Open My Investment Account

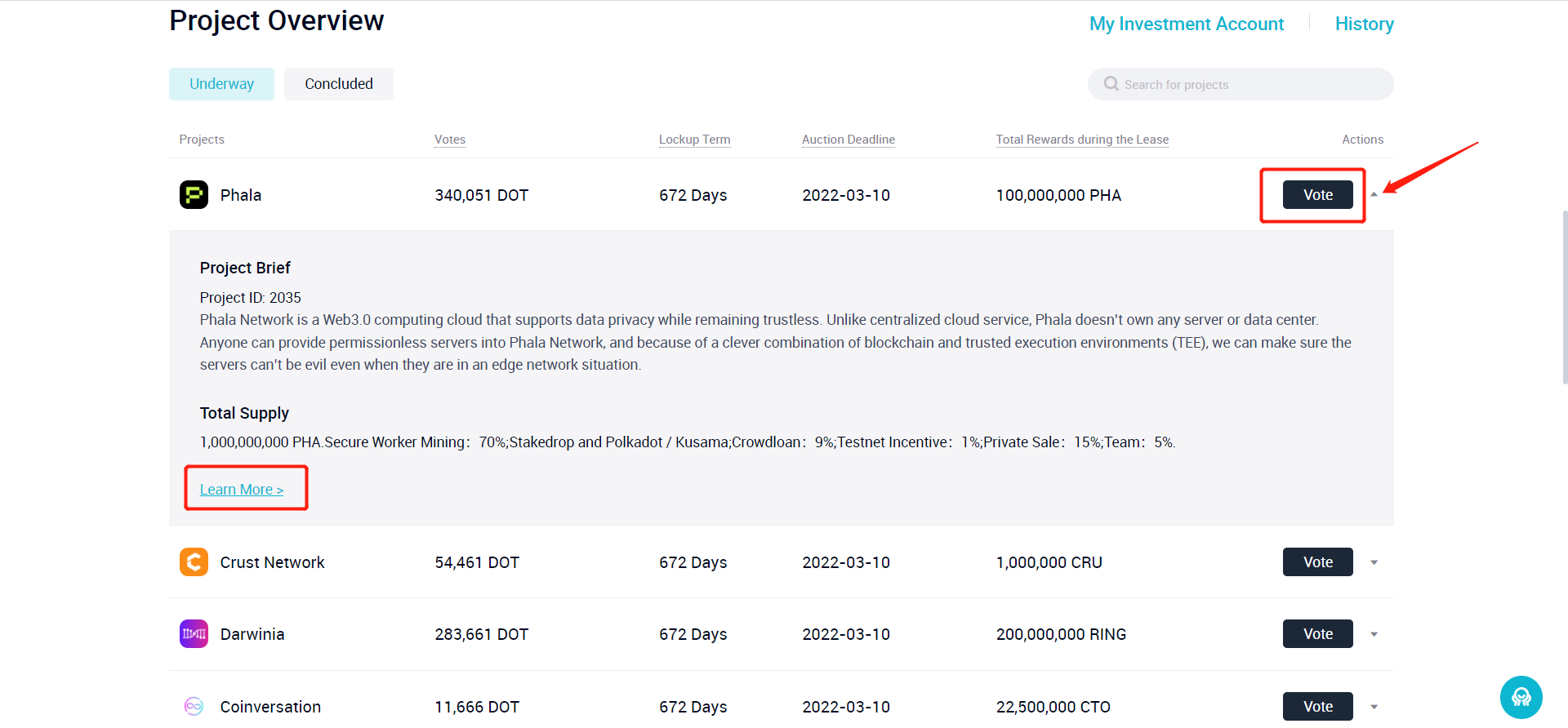(1187, 24)
